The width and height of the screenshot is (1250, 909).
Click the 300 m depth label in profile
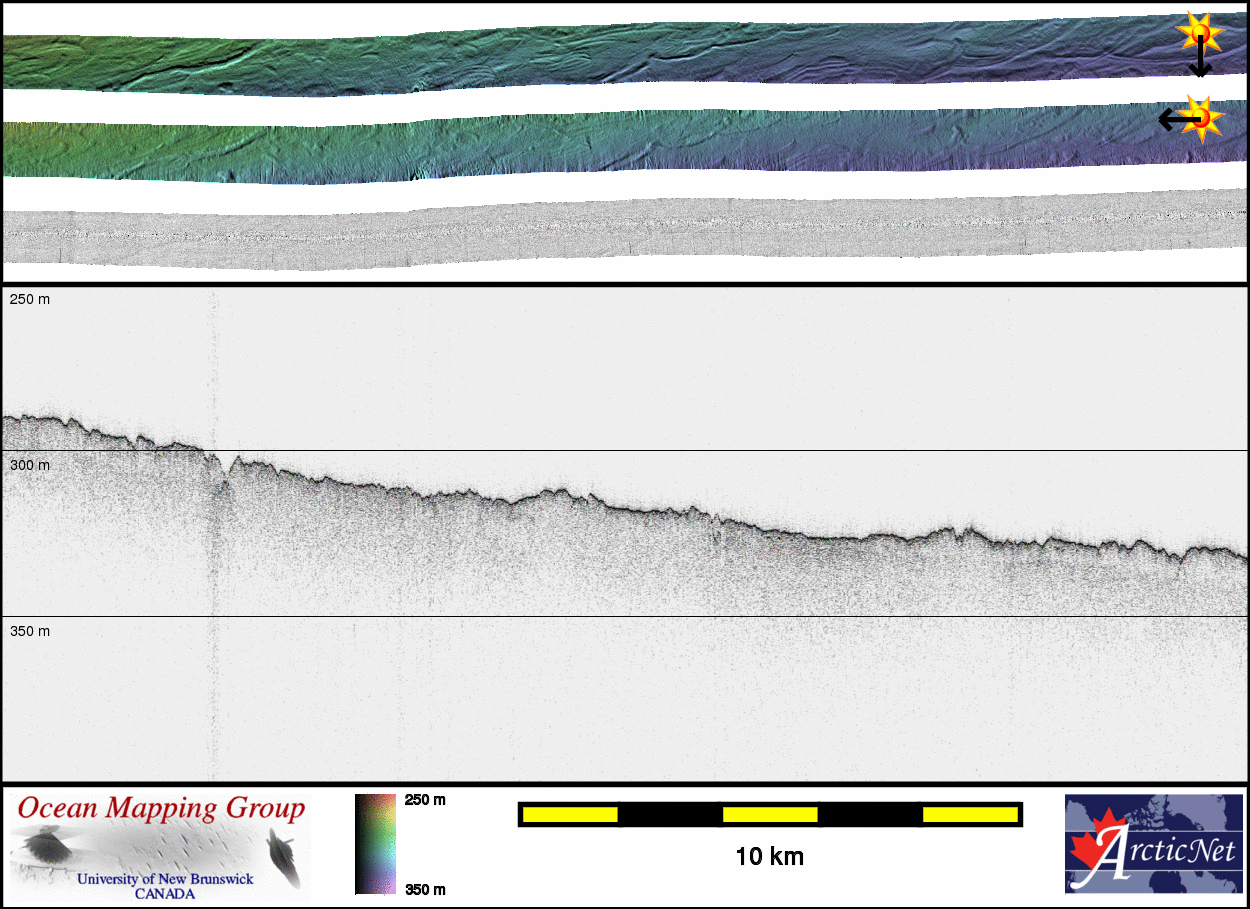[30, 465]
